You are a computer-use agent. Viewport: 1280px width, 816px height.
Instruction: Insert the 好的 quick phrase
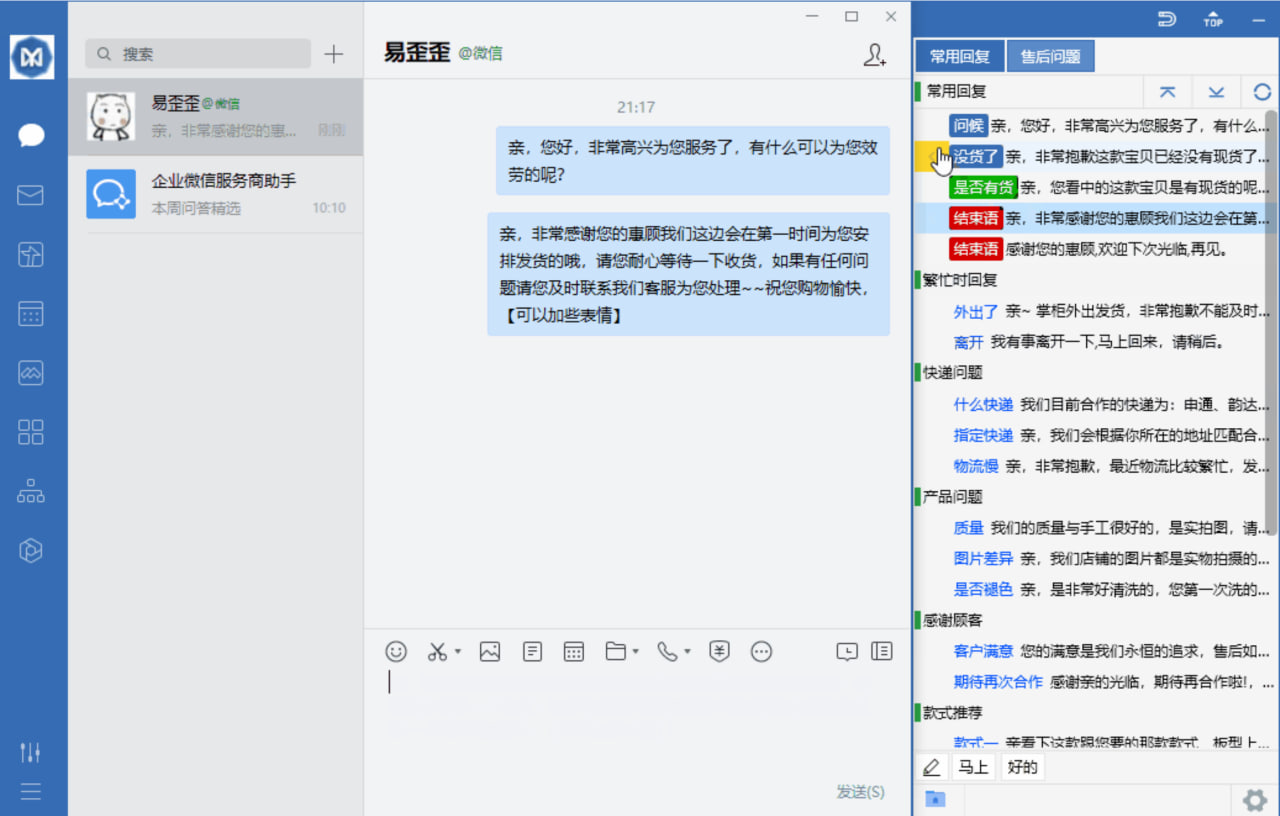(1022, 768)
